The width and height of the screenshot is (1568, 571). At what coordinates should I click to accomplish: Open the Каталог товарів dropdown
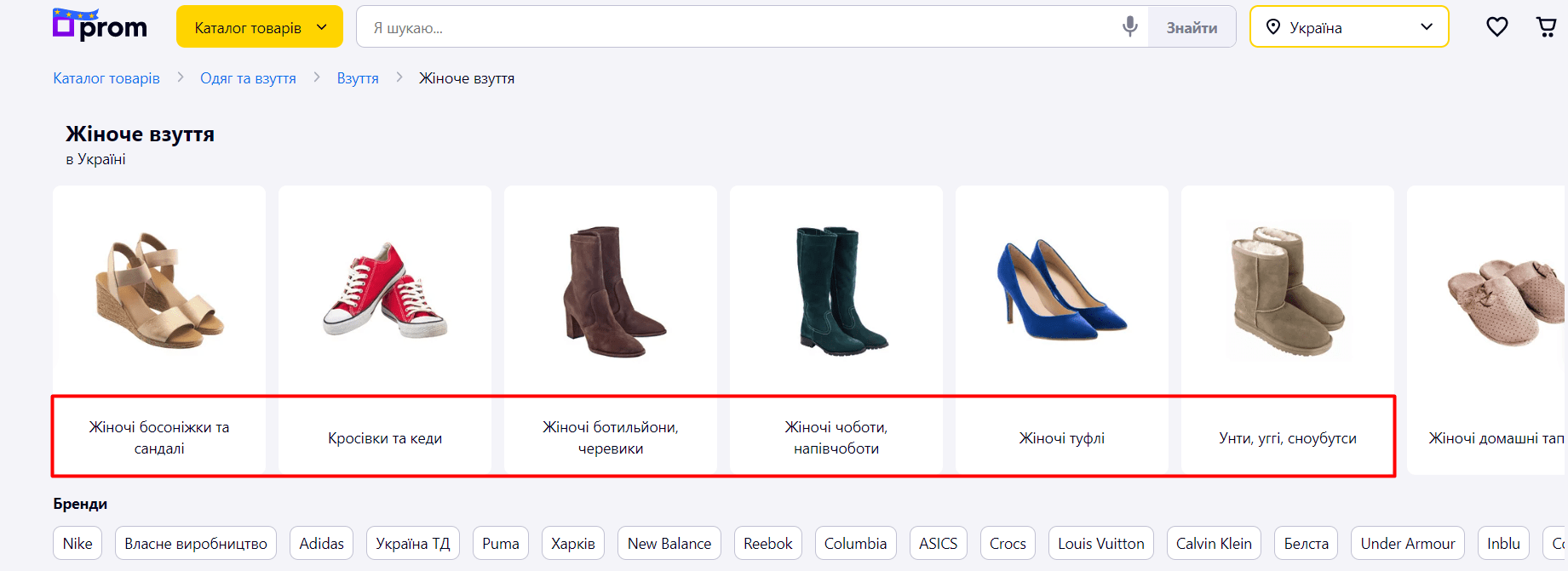click(259, 27)
